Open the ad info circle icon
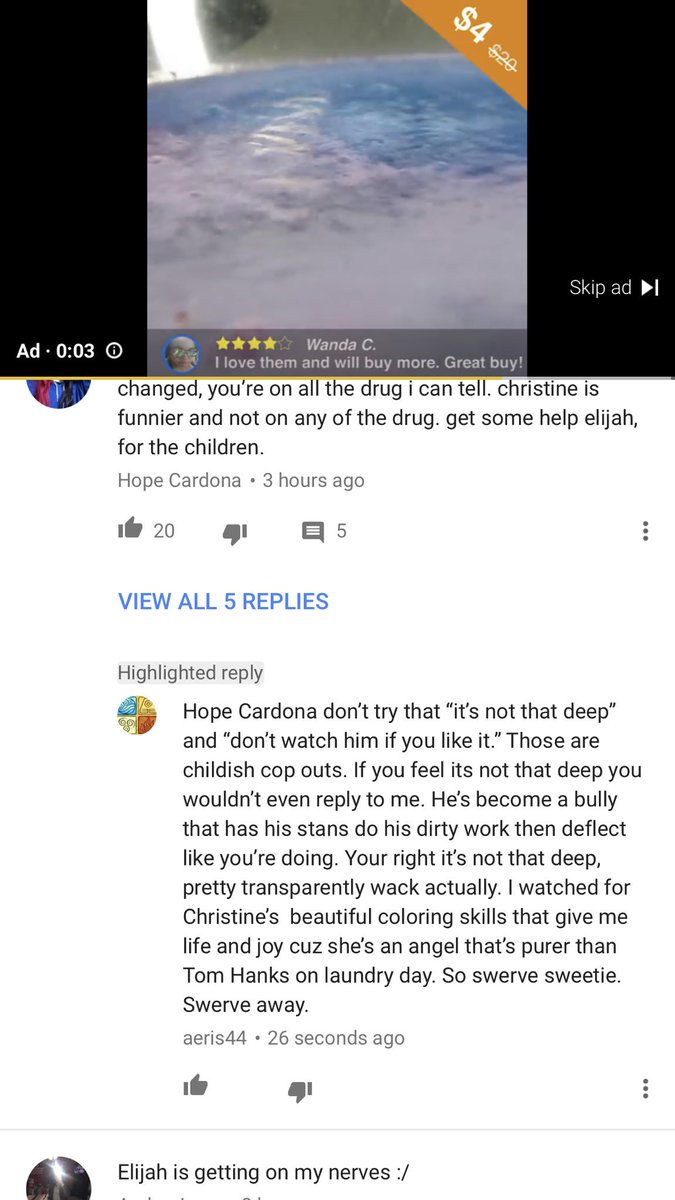 (x=114, y=351)
